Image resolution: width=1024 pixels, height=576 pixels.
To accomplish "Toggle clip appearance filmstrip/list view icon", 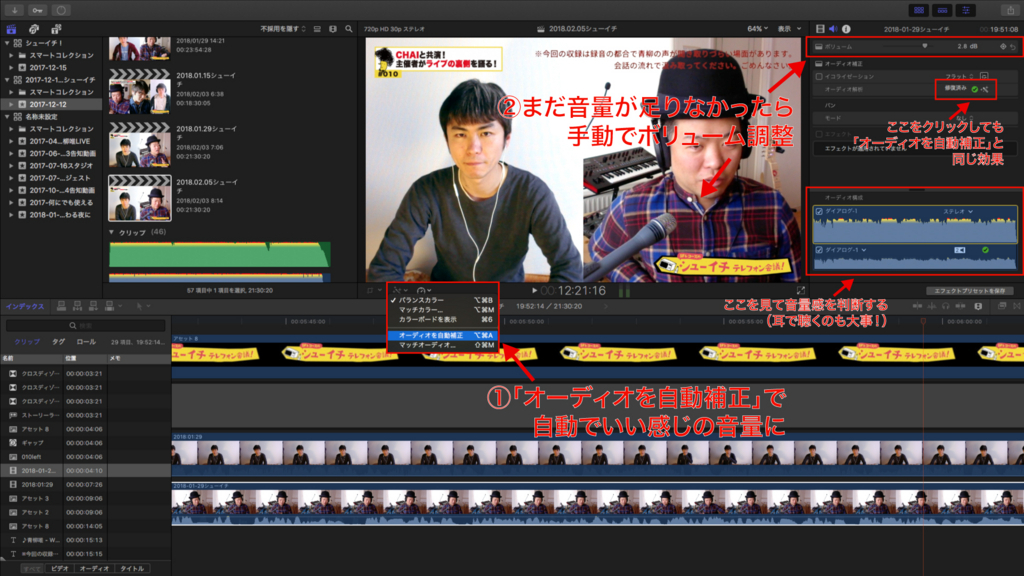I will pos(317,29).
